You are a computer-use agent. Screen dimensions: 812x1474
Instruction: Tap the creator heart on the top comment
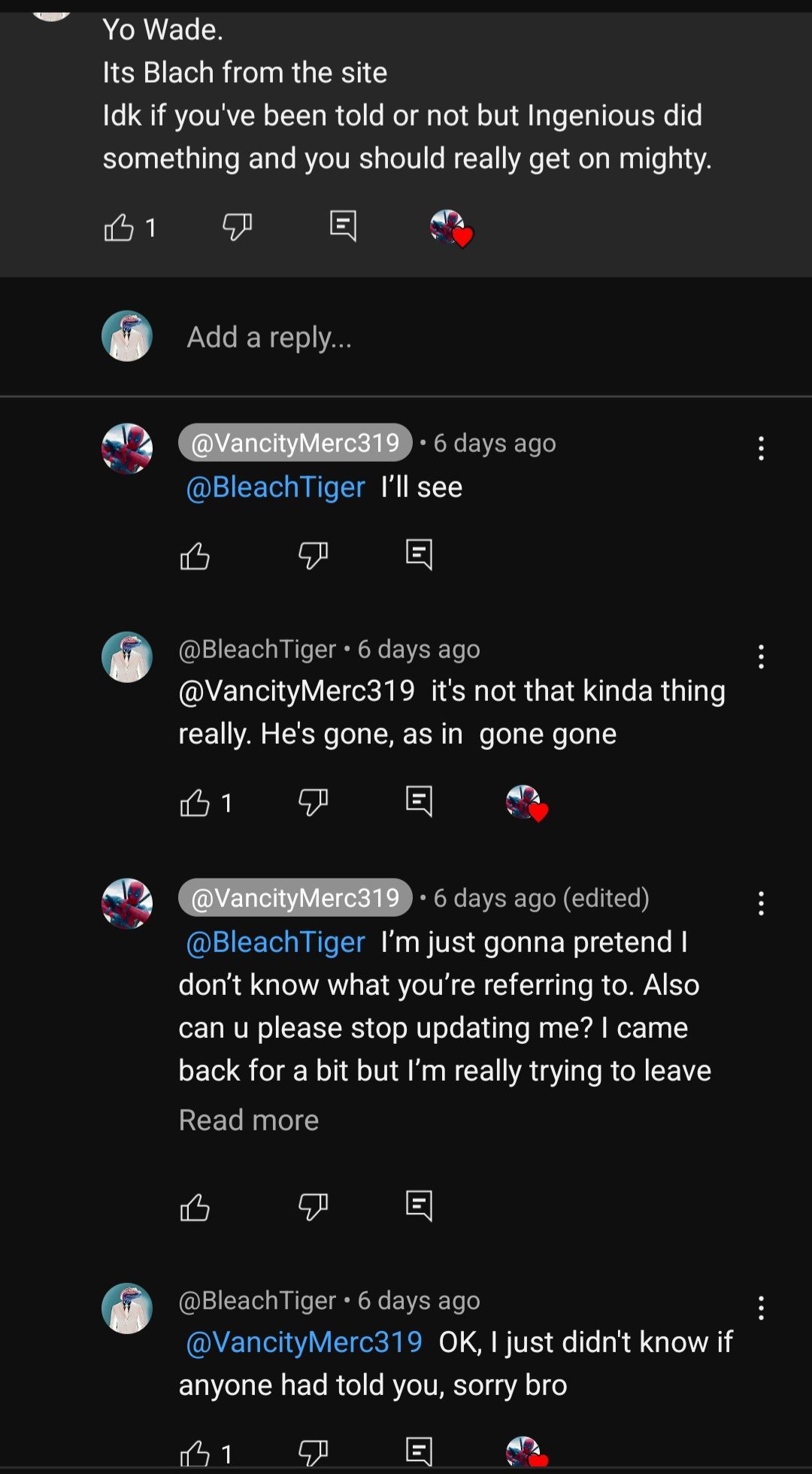pyautogui.click(x=451, y=229)
